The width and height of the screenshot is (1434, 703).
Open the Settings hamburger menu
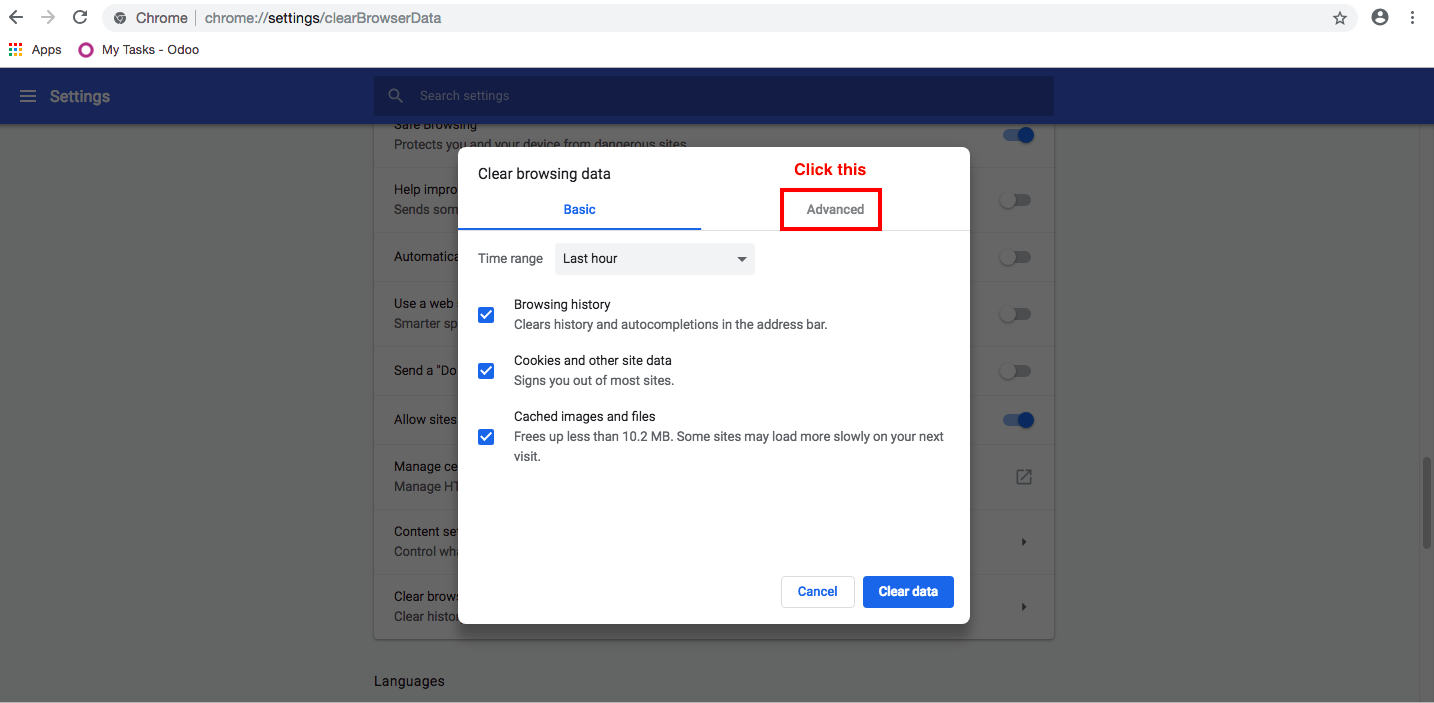28,96
